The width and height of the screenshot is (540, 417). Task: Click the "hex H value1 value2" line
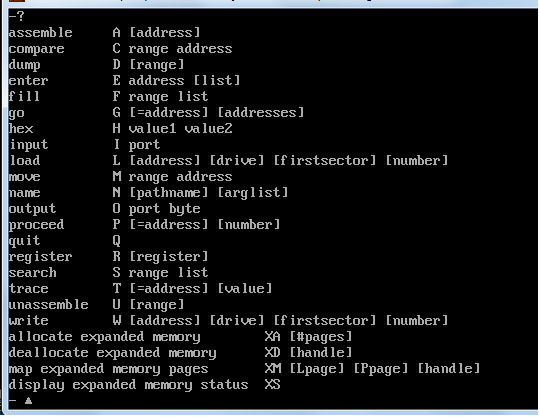coord(120,128)
